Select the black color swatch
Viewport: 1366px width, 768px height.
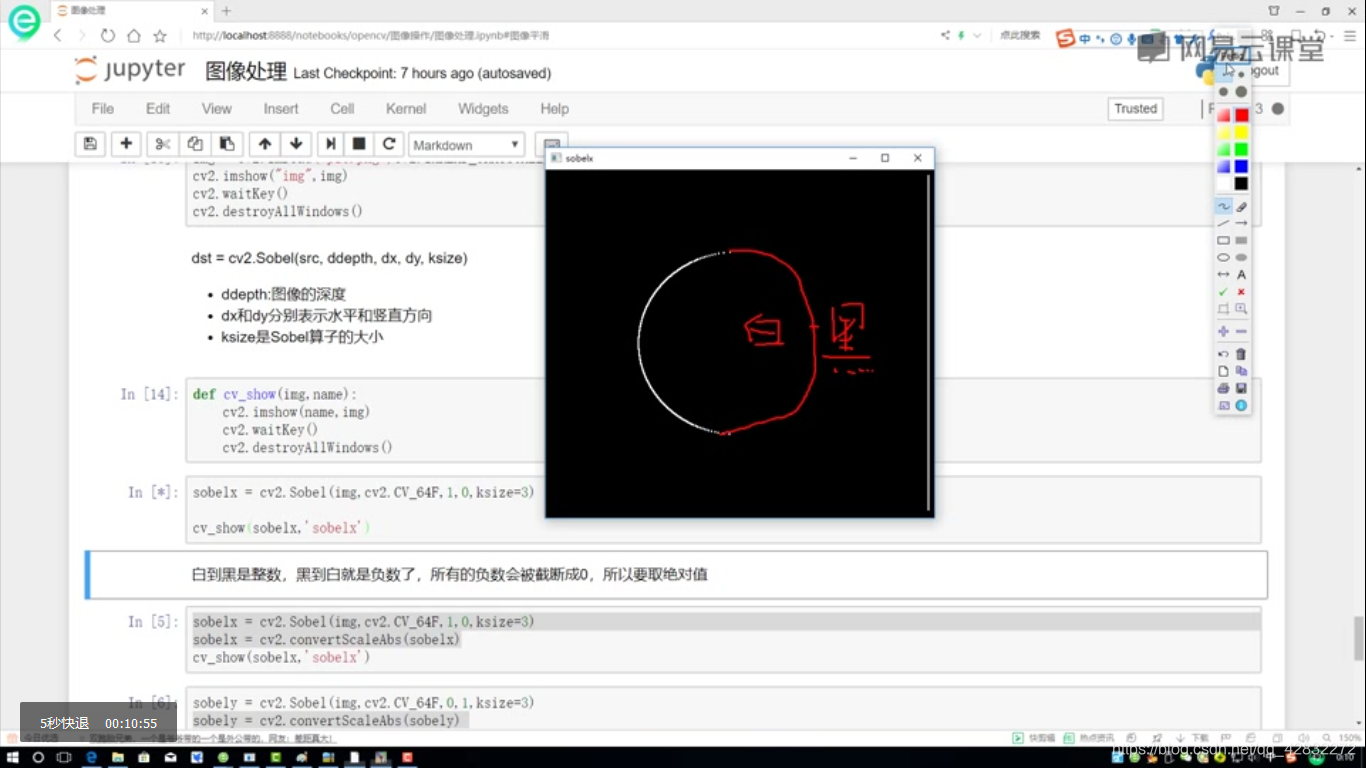coord(1241,183)
